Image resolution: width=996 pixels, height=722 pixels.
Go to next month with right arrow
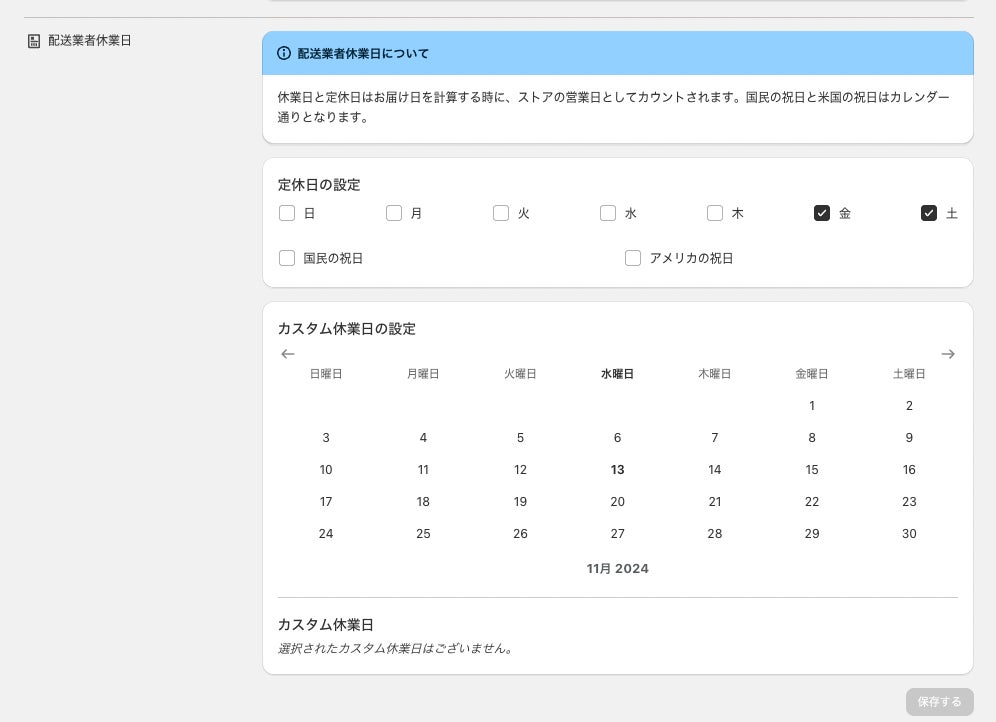(x=948, y=354)
